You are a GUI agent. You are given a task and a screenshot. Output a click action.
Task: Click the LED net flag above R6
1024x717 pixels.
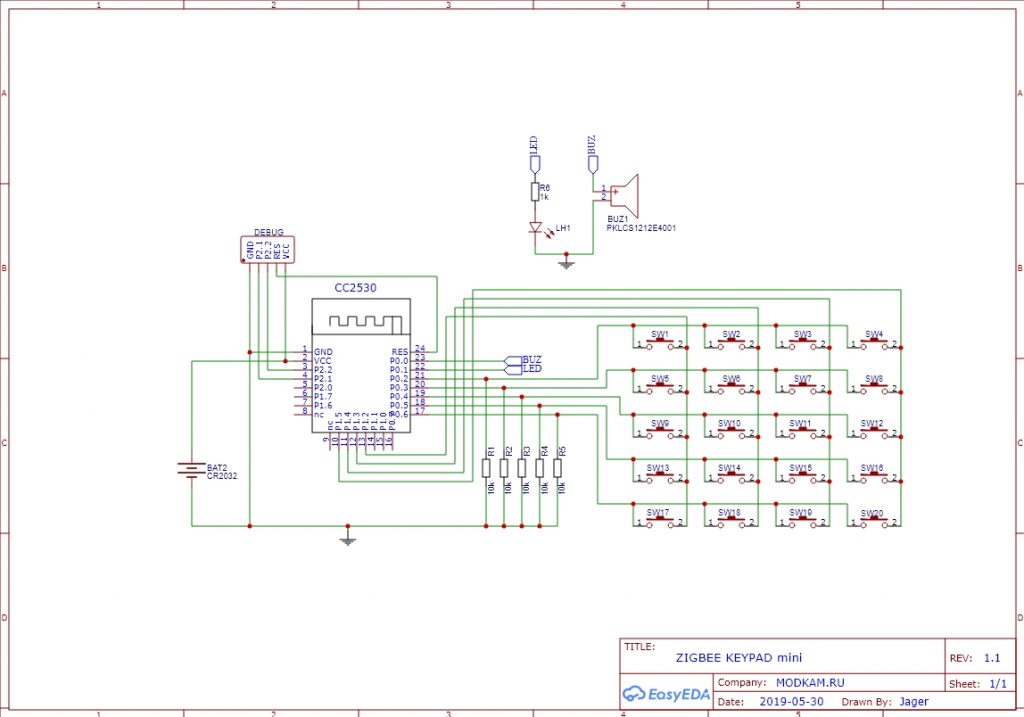(x=535, y=154)
